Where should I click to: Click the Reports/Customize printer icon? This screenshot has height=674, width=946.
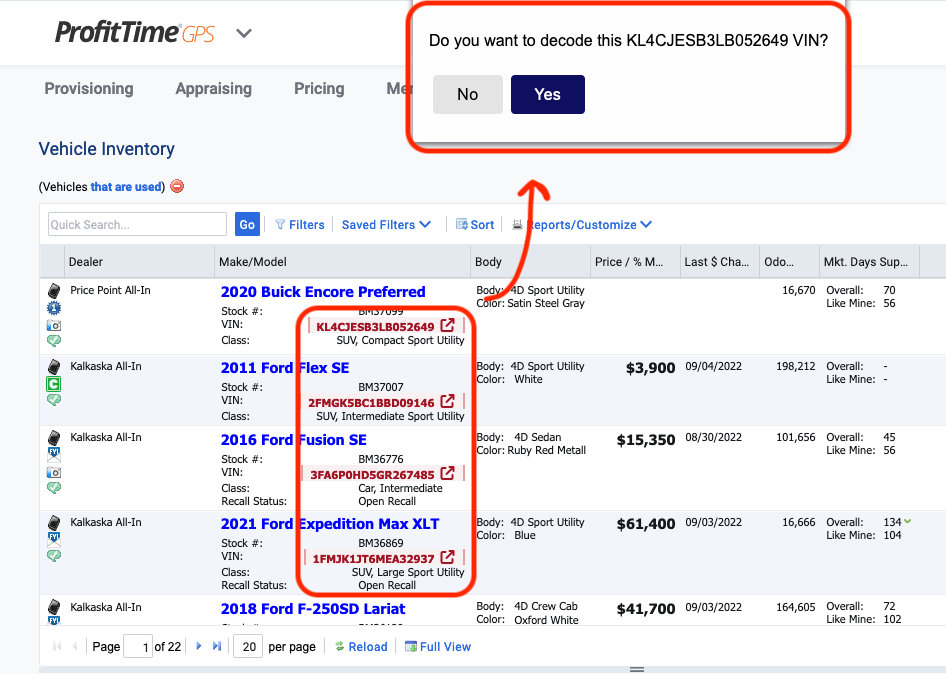517,224
